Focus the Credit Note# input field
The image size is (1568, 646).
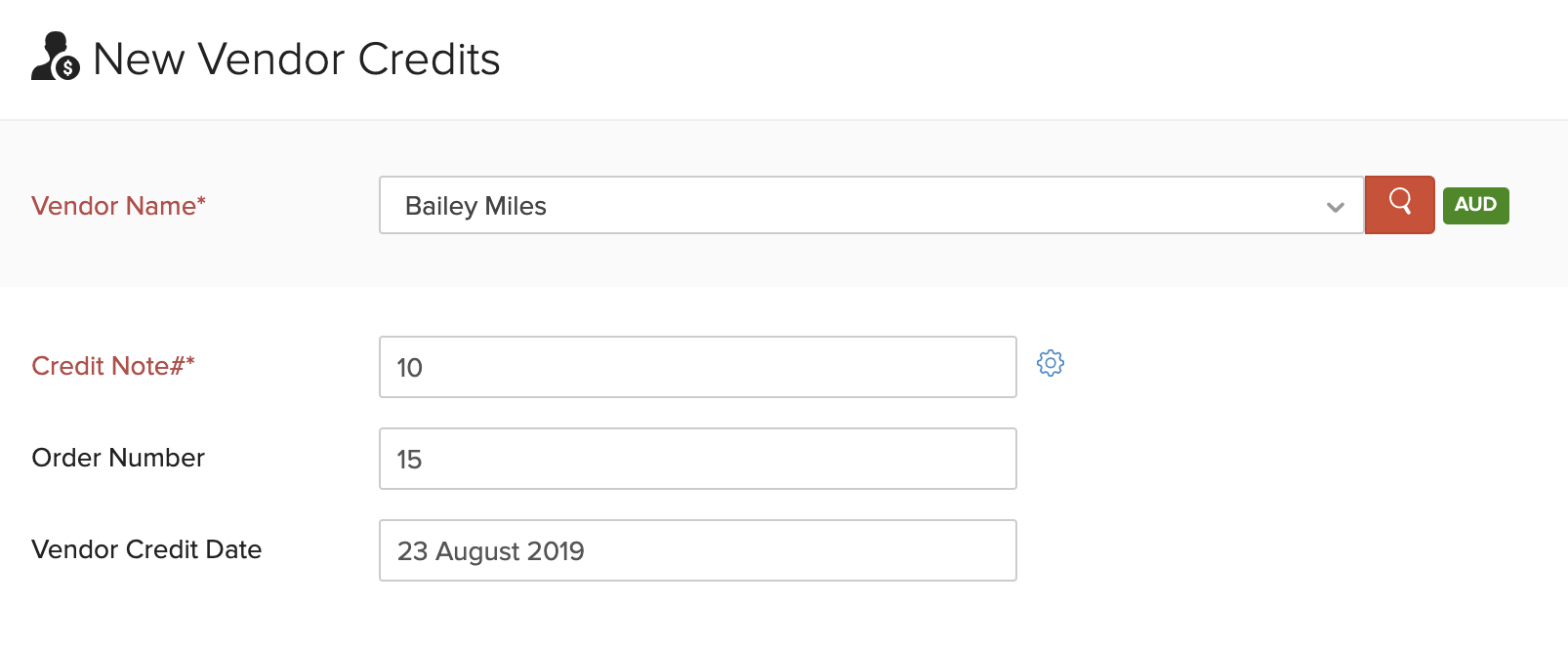click(697, 367)
